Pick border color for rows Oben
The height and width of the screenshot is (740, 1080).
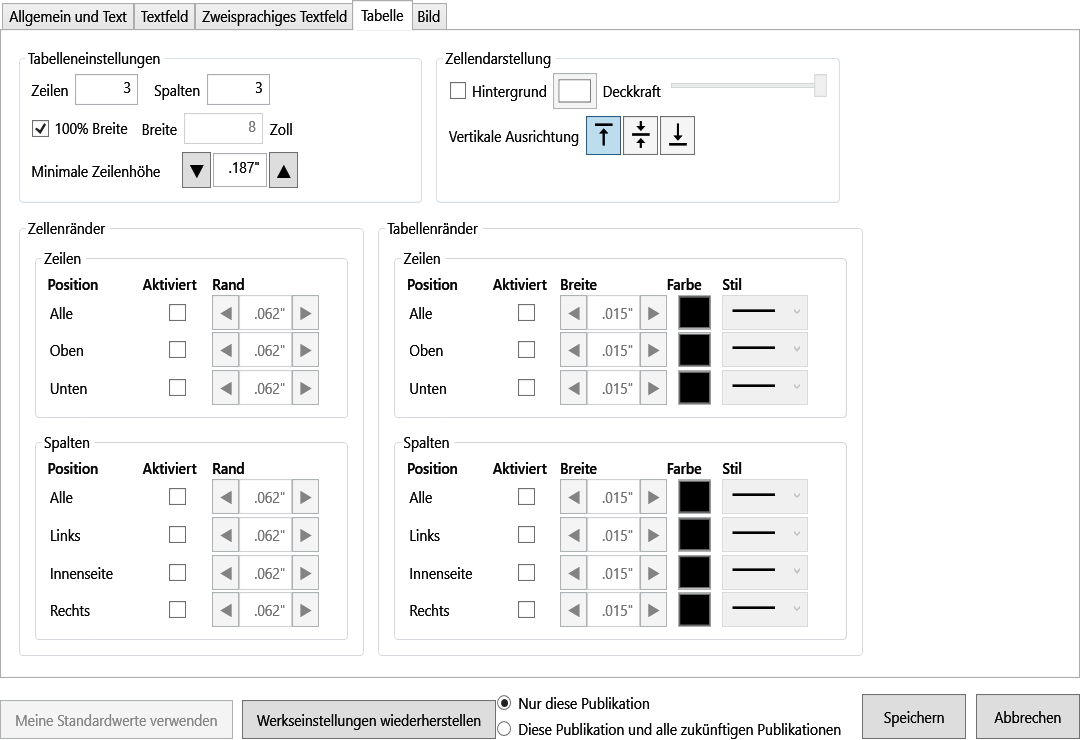tap(694, 350)
